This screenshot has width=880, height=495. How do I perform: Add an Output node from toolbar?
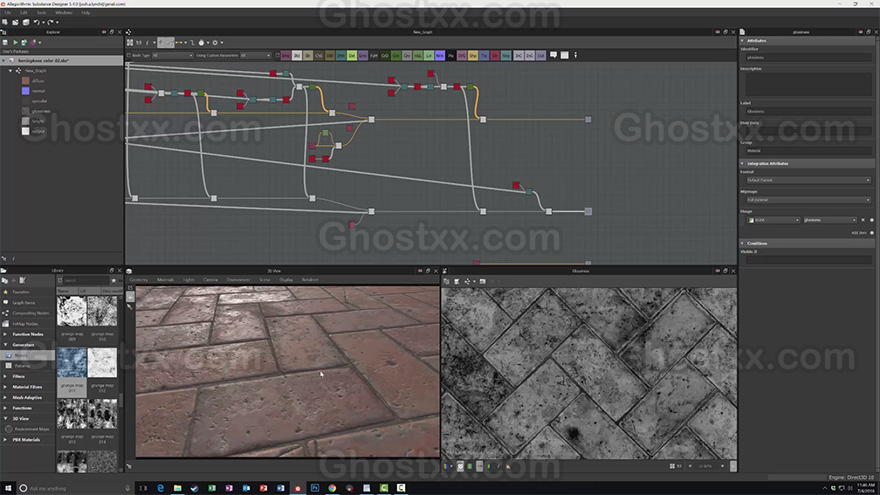click(540, 56)
